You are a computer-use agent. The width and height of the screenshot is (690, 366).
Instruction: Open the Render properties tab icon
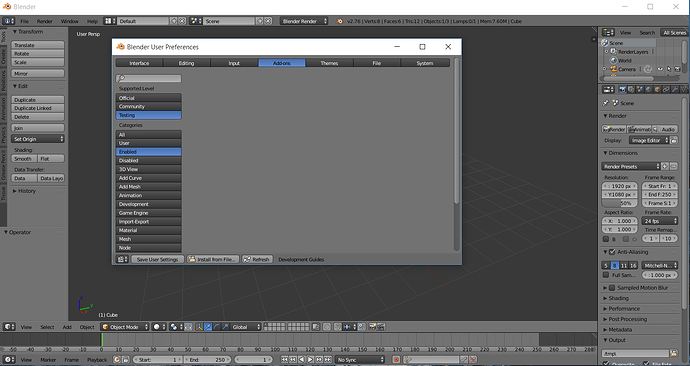[x=622, y=89]
